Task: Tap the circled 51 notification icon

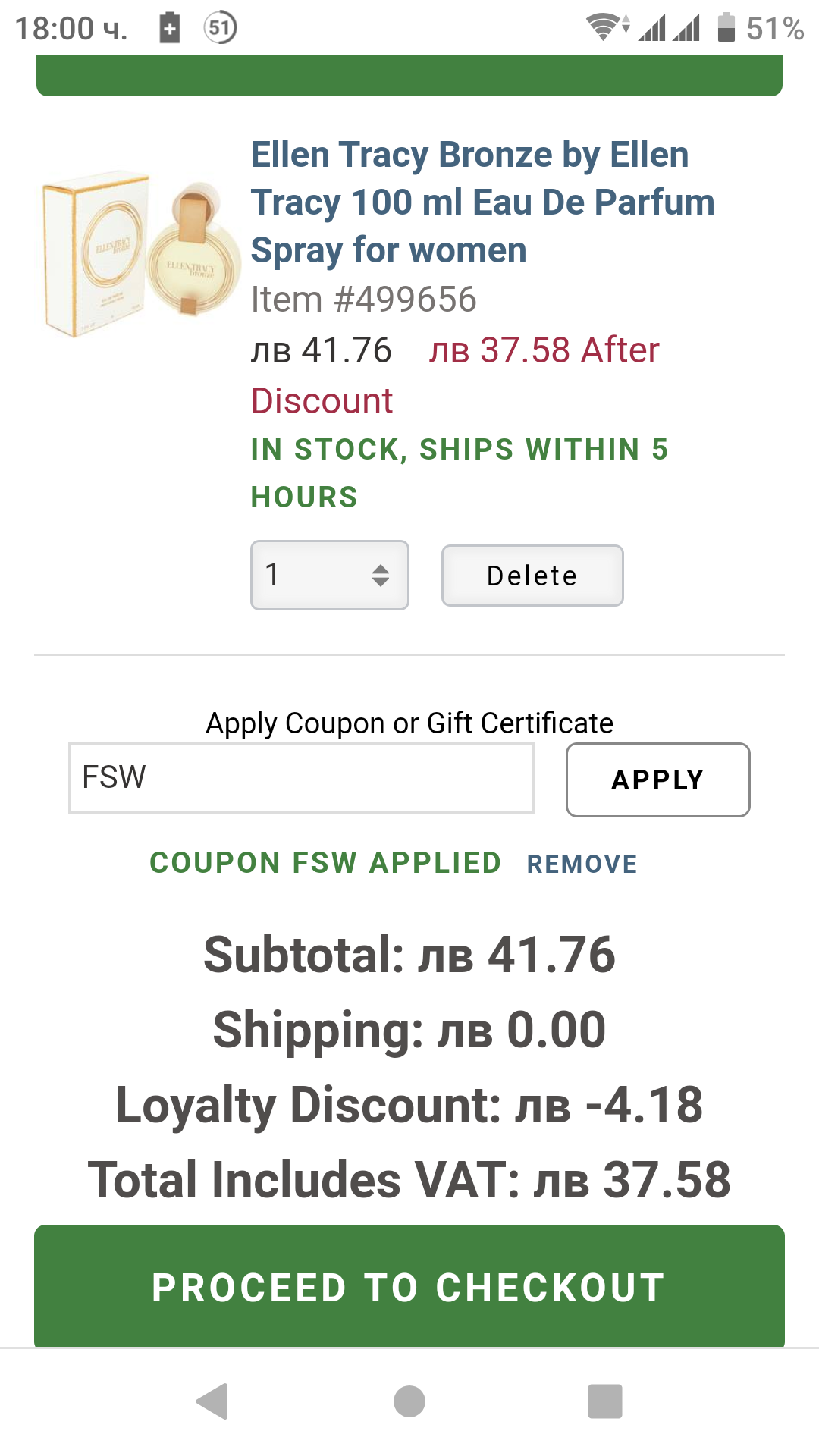Action: click(x=220, y=29)
